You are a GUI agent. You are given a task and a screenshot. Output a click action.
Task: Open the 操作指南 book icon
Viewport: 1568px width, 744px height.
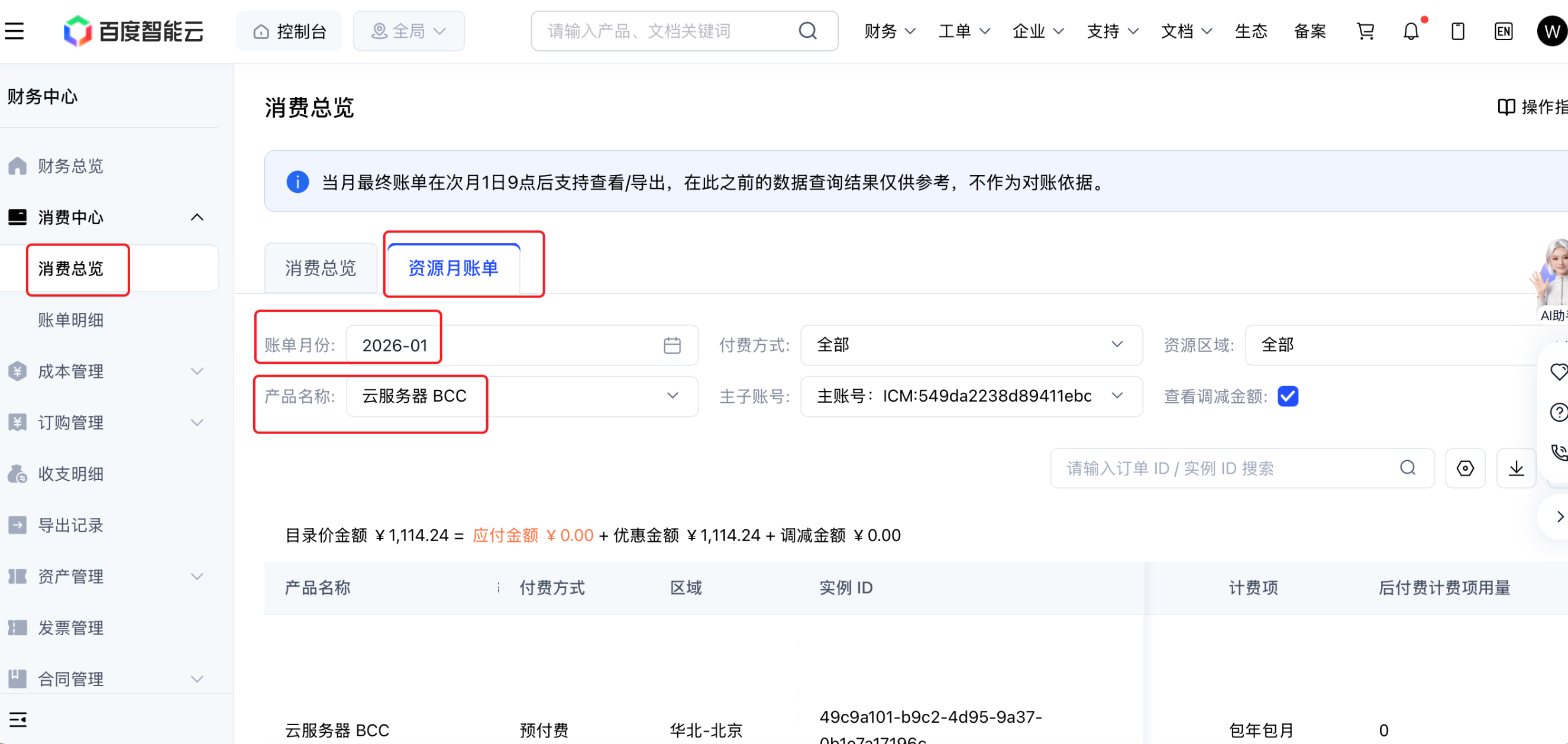[1506, 107]
